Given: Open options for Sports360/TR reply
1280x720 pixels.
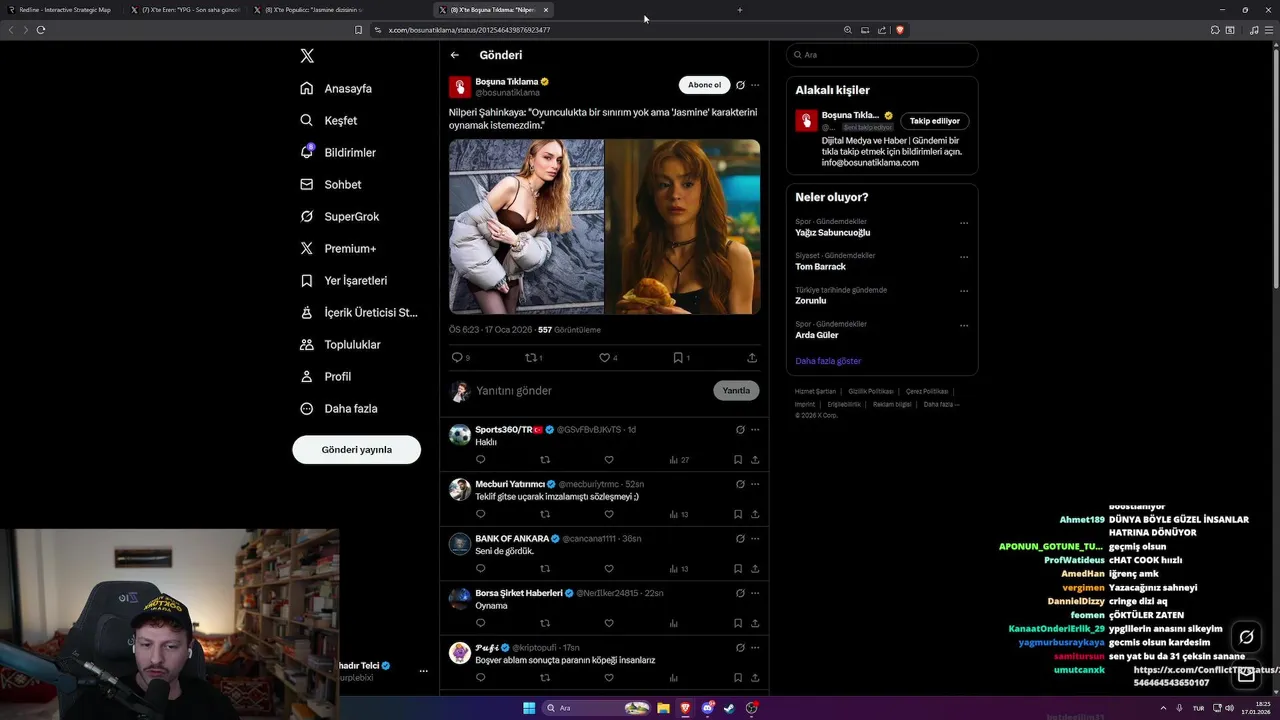Looking at the screenshot, I should (755, 429).
